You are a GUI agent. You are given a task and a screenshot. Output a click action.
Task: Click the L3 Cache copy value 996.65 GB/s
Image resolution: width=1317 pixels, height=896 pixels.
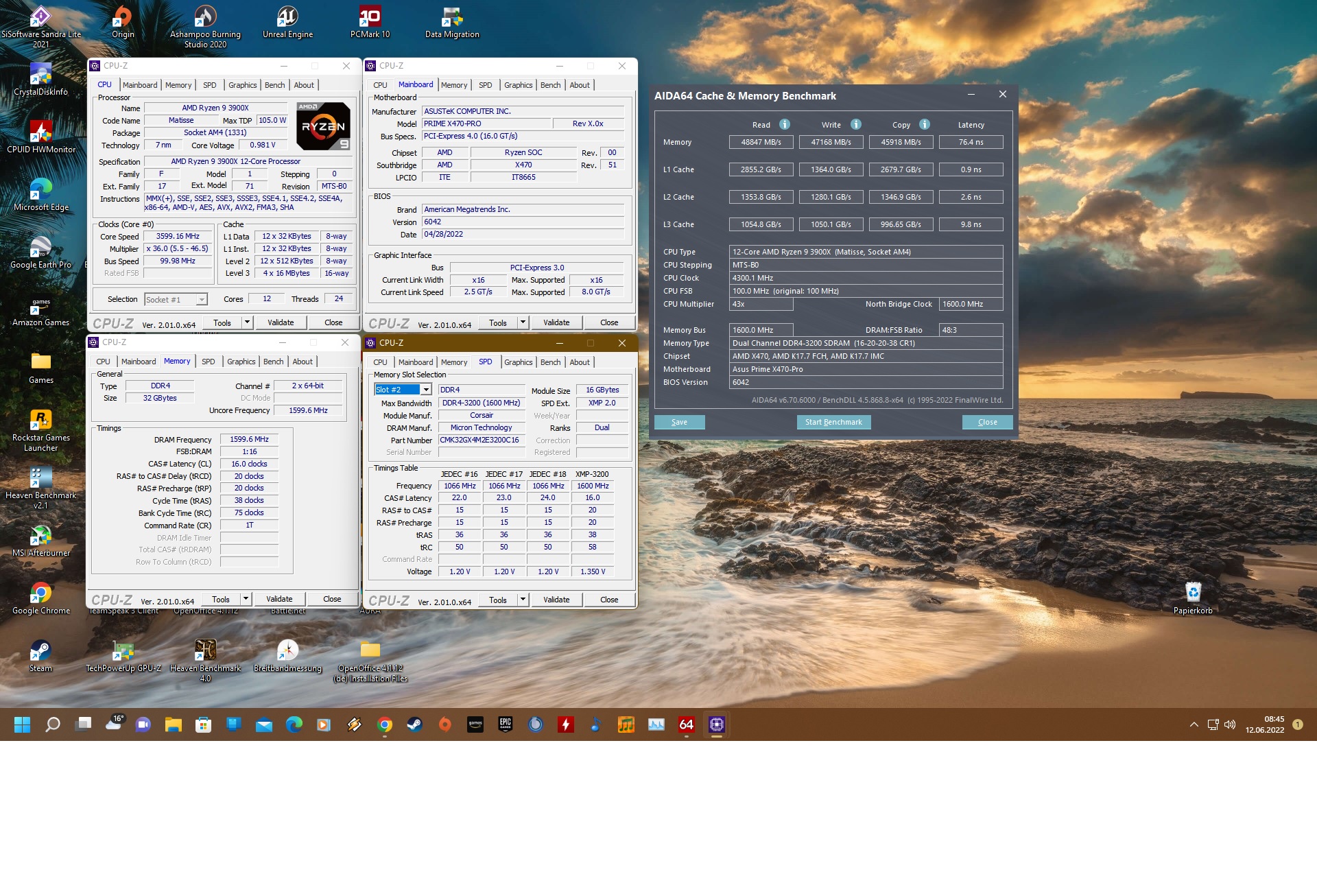tap(901, 224)
